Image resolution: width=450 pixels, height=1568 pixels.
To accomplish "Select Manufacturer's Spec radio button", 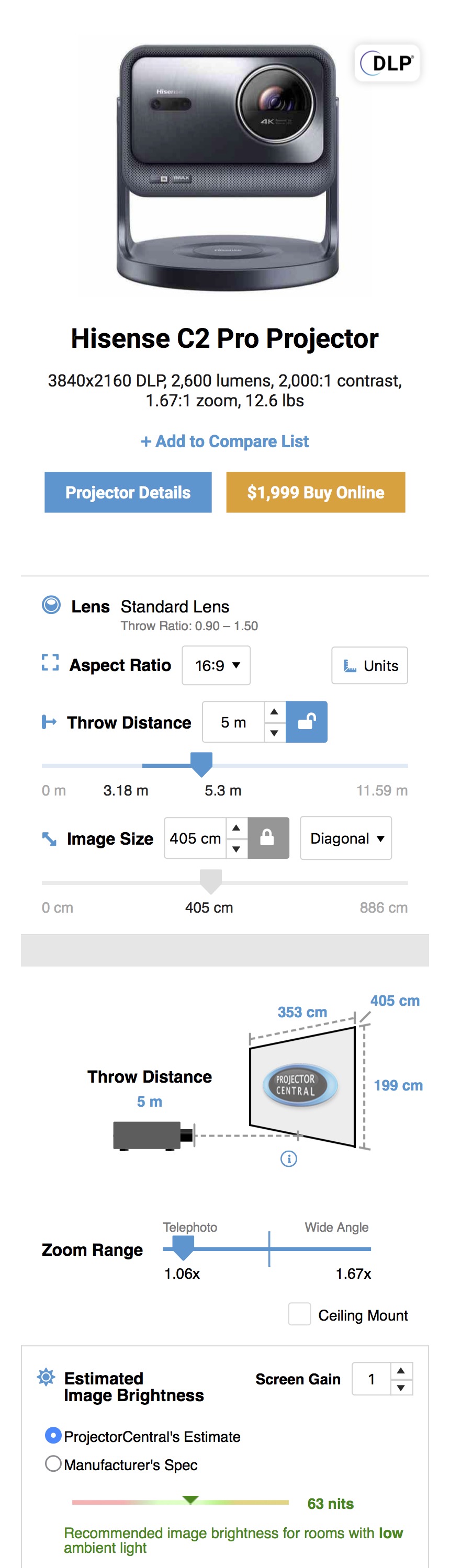I will pos(53,1463).
